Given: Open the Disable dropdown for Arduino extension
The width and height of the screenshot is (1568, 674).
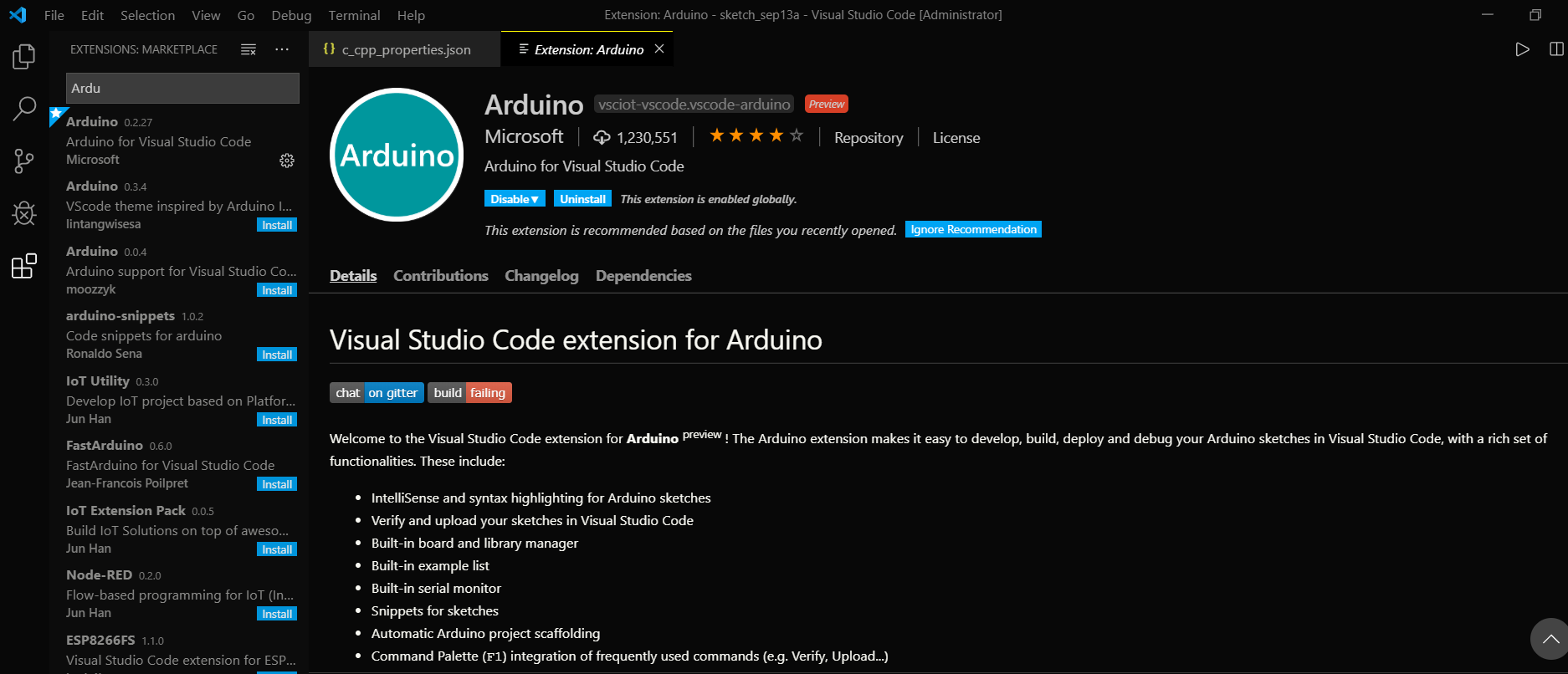Looking at the screenshot, I should [515, 199].
